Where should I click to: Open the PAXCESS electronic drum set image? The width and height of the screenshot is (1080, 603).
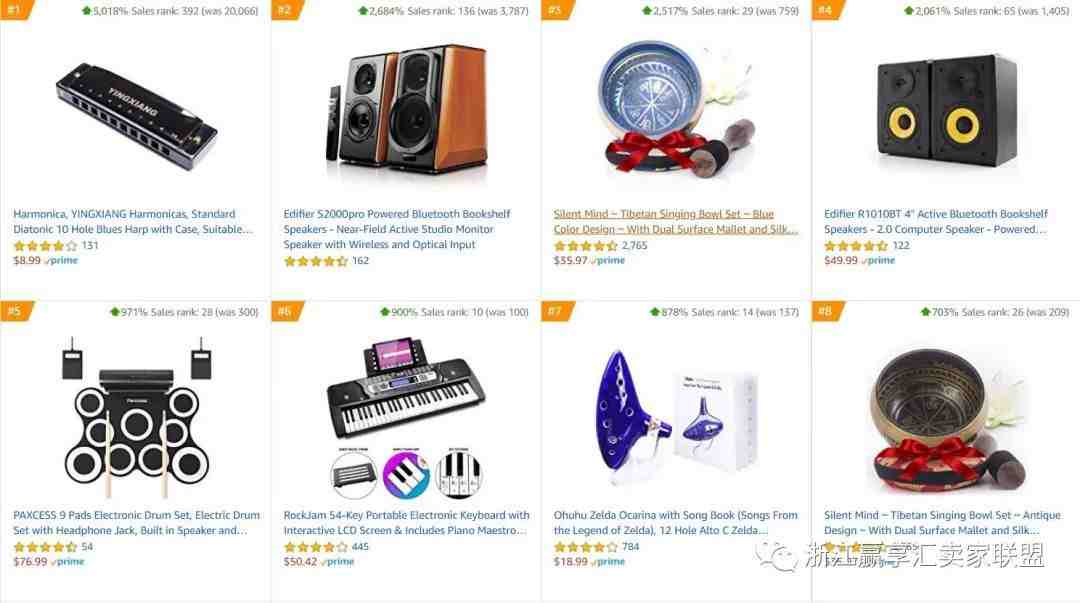tap(136, 416)
